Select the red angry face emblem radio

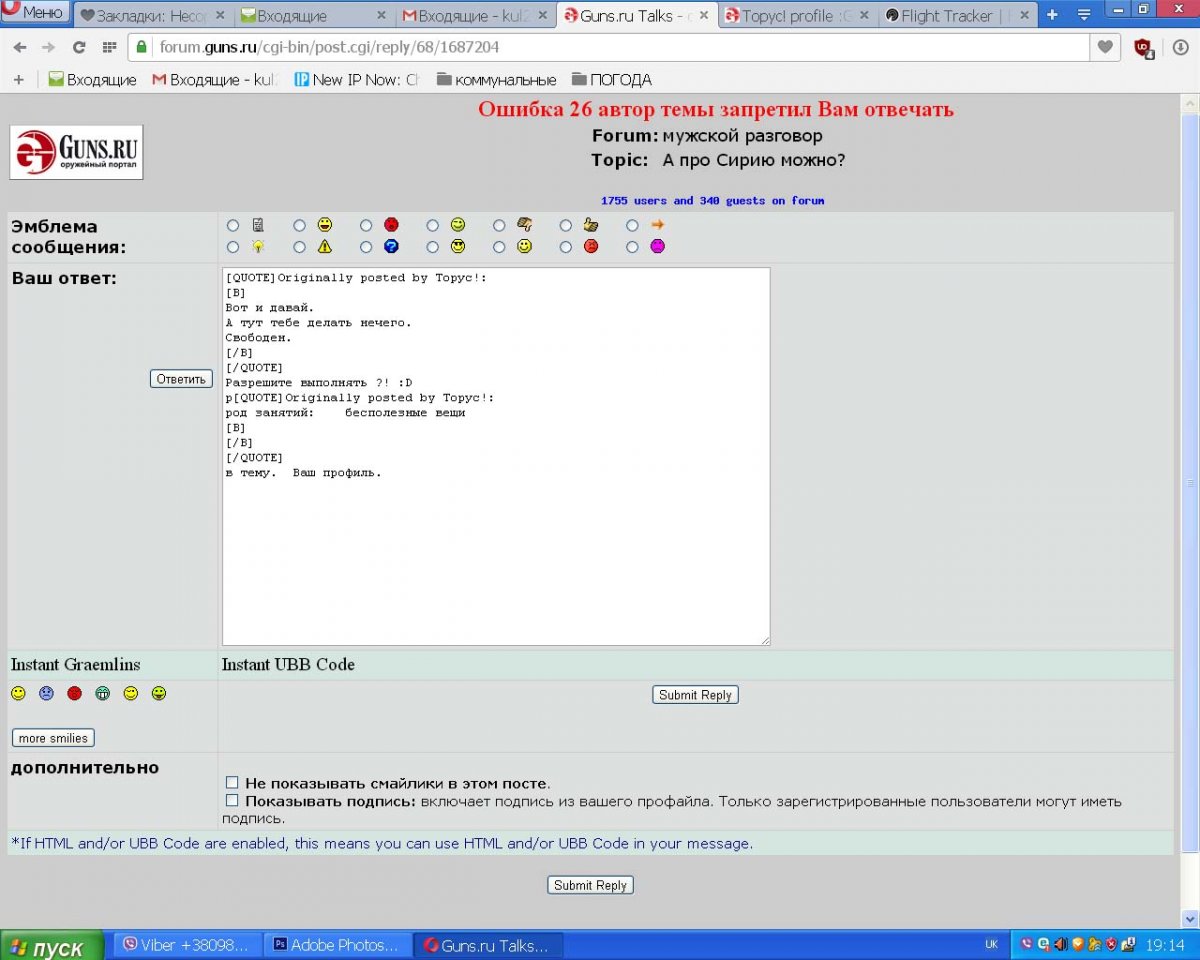[x=566, y=247]
